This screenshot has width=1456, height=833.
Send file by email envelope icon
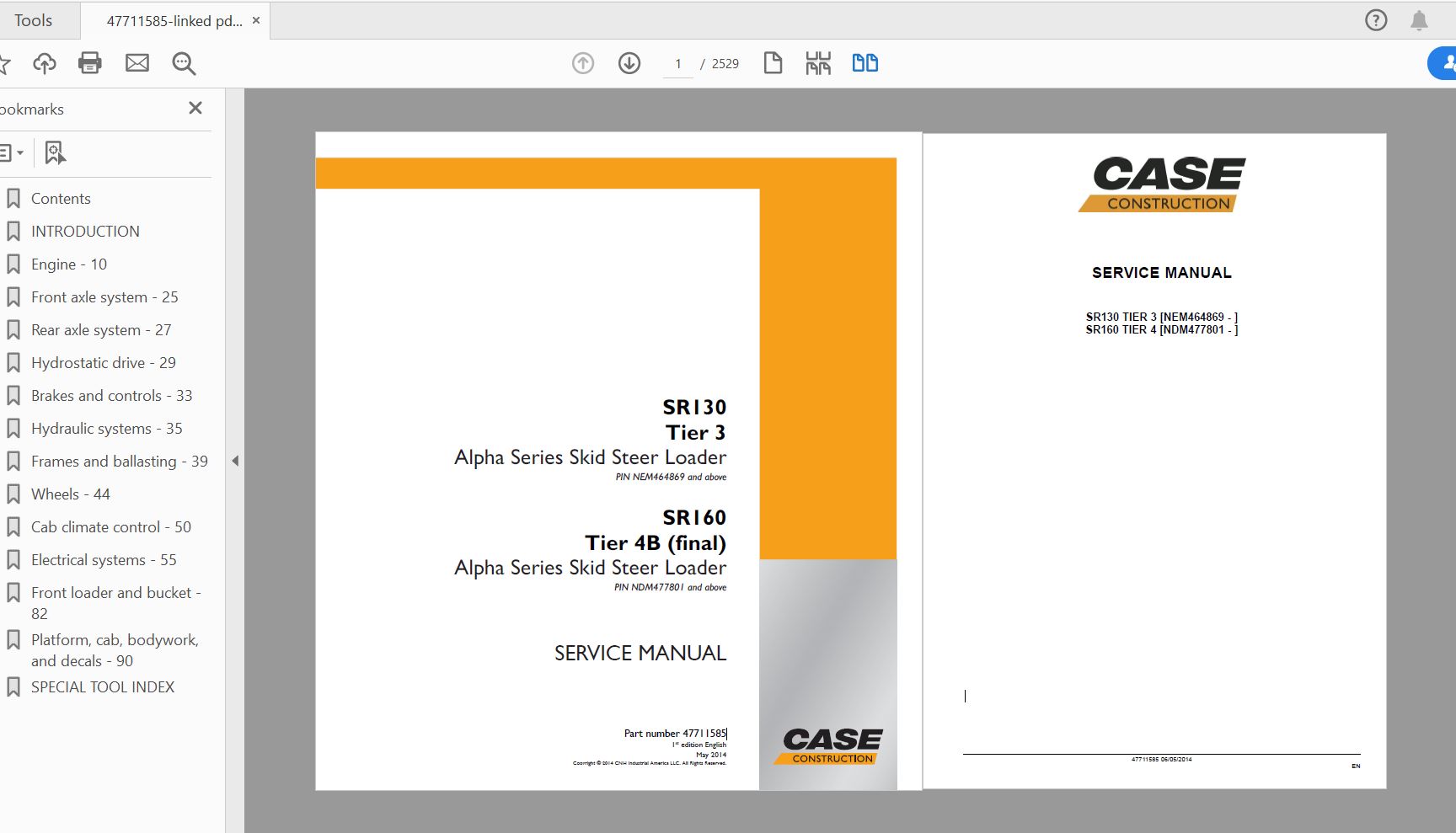[x=137, y=63]
